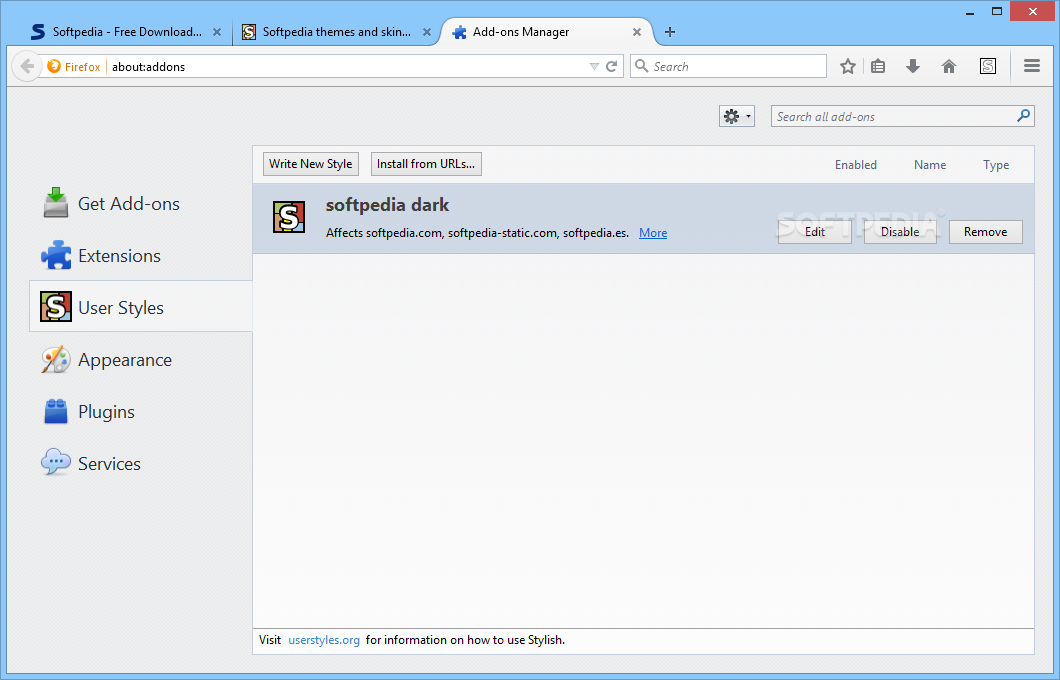Disable the softpedia dark style
The image size is (1060, 680).
[x=900, y=232]
